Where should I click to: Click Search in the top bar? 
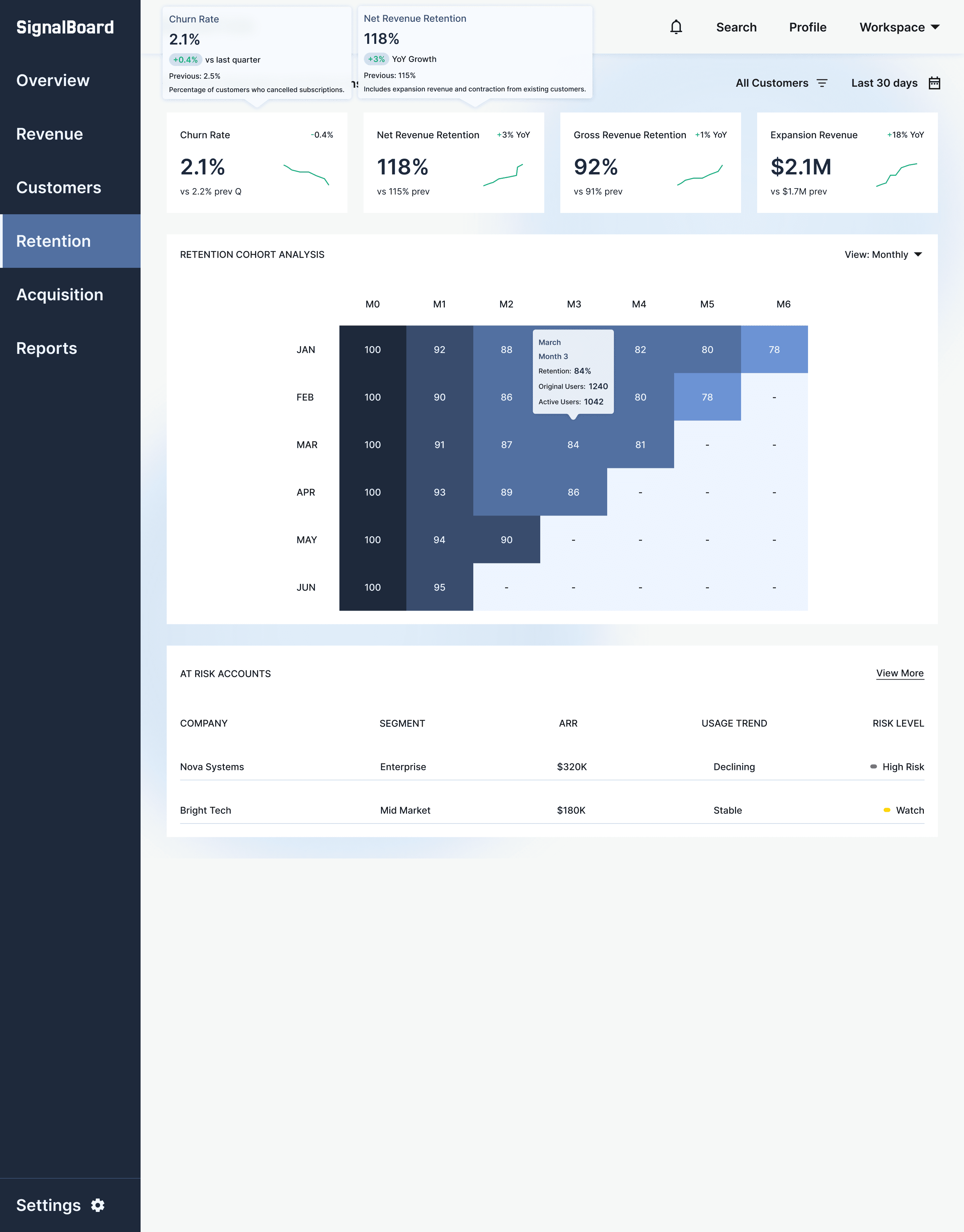pos(736,27)
